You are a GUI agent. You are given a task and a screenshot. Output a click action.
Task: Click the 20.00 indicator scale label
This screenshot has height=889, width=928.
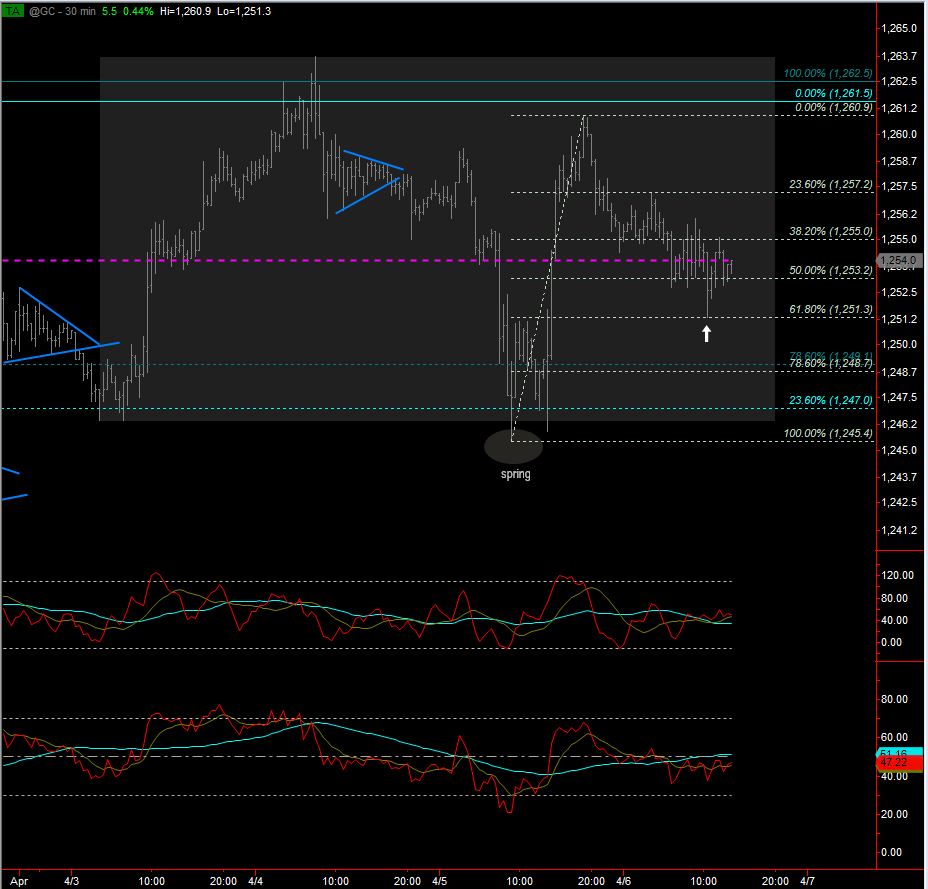[x=894, y=814]
